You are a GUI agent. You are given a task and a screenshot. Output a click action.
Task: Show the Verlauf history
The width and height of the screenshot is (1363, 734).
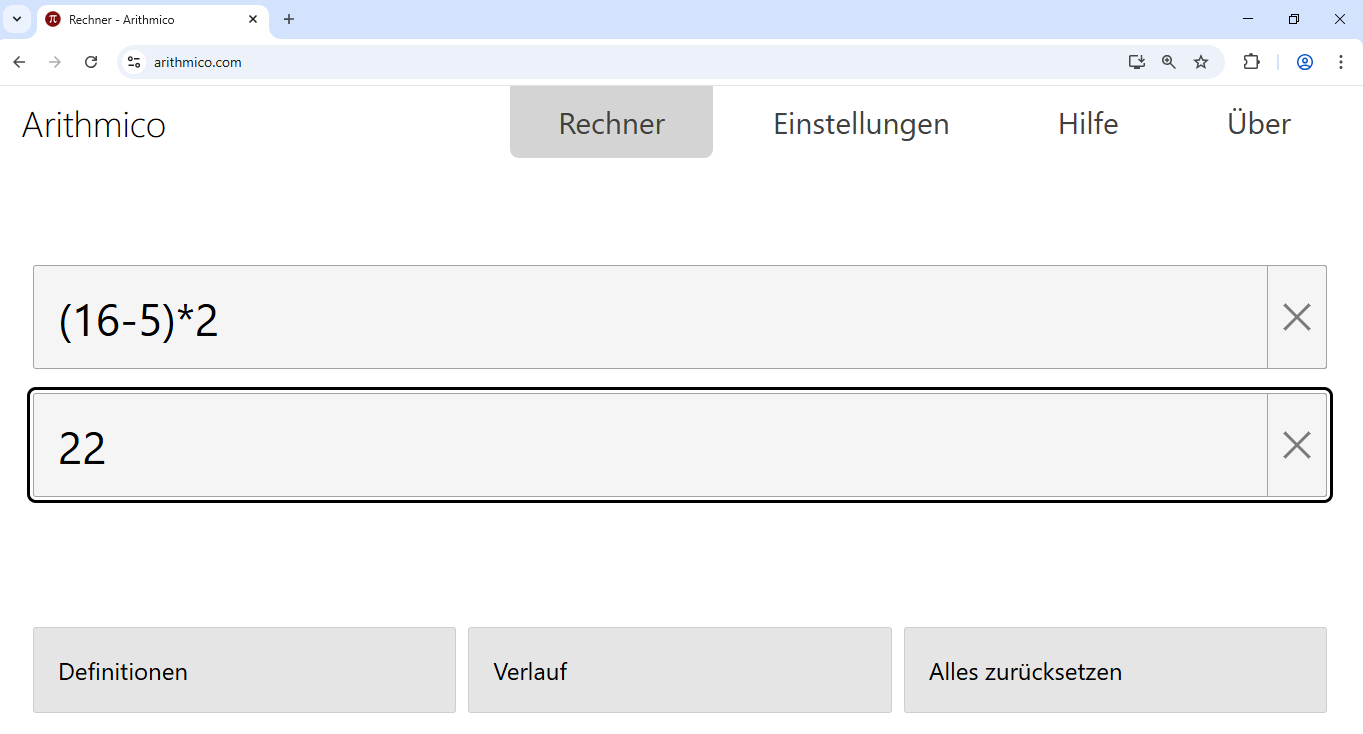point(679,671)
